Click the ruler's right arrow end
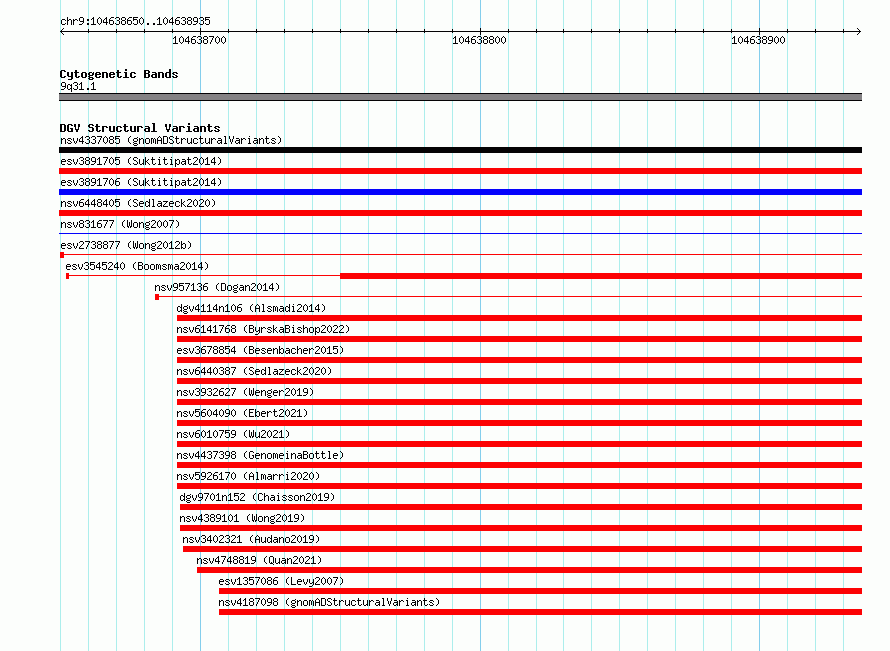The height and width of the screenshot is (651, 890). click(x=859, y=31)
